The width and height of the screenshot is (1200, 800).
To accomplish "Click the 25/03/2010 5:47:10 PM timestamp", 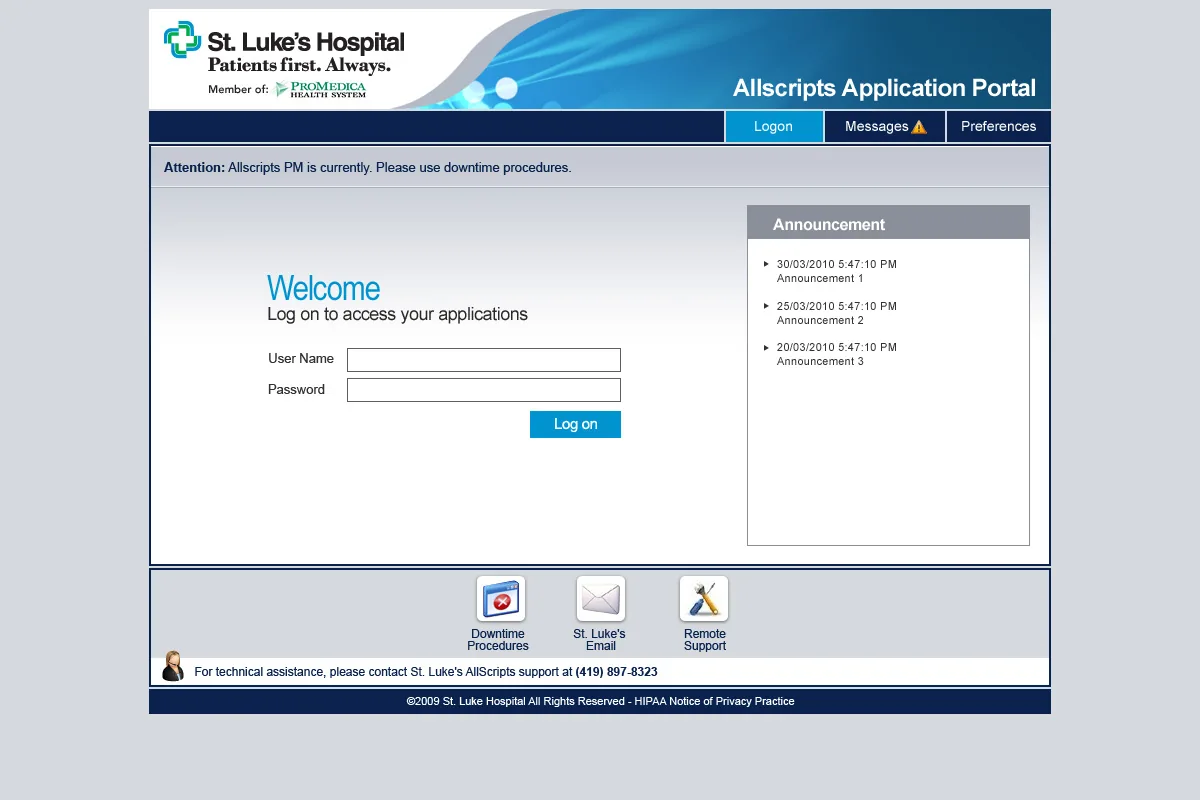I will 837,307.
